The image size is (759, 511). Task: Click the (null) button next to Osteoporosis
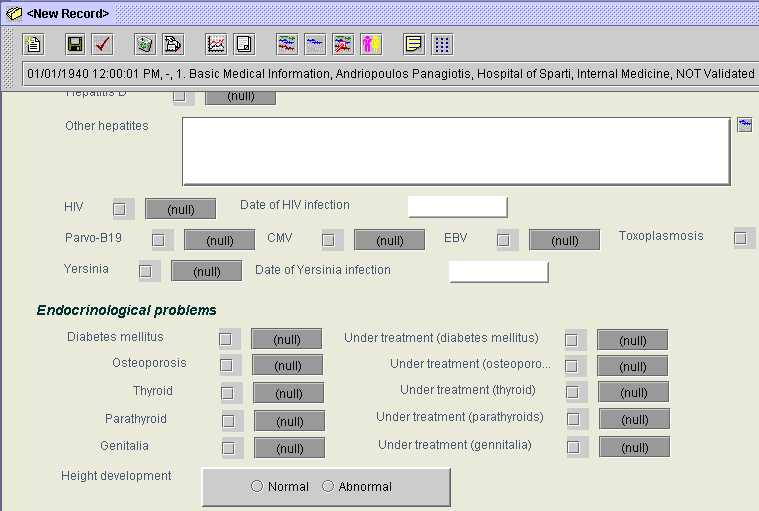(287, 366)
